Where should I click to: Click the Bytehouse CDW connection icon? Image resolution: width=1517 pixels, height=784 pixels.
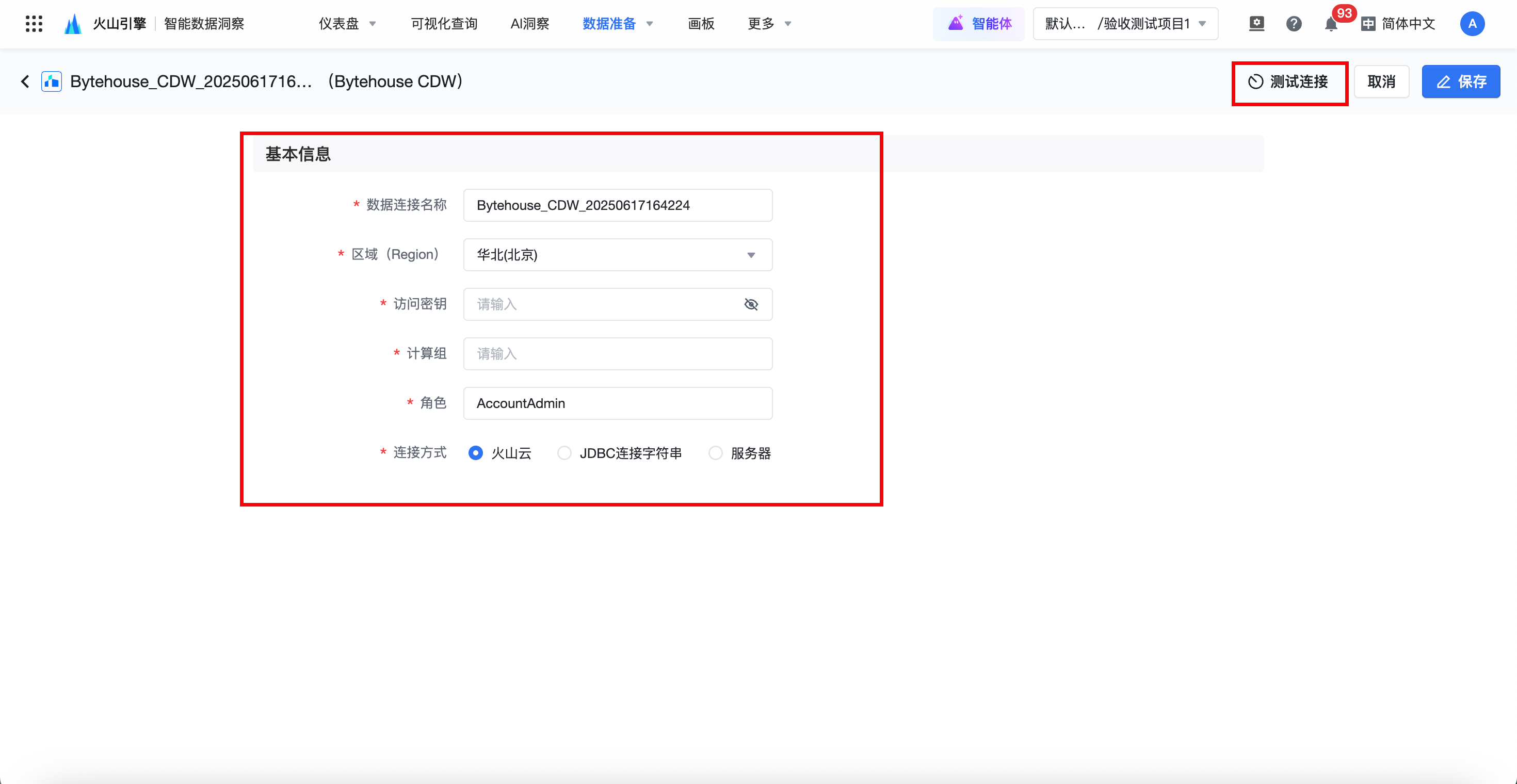52,81
